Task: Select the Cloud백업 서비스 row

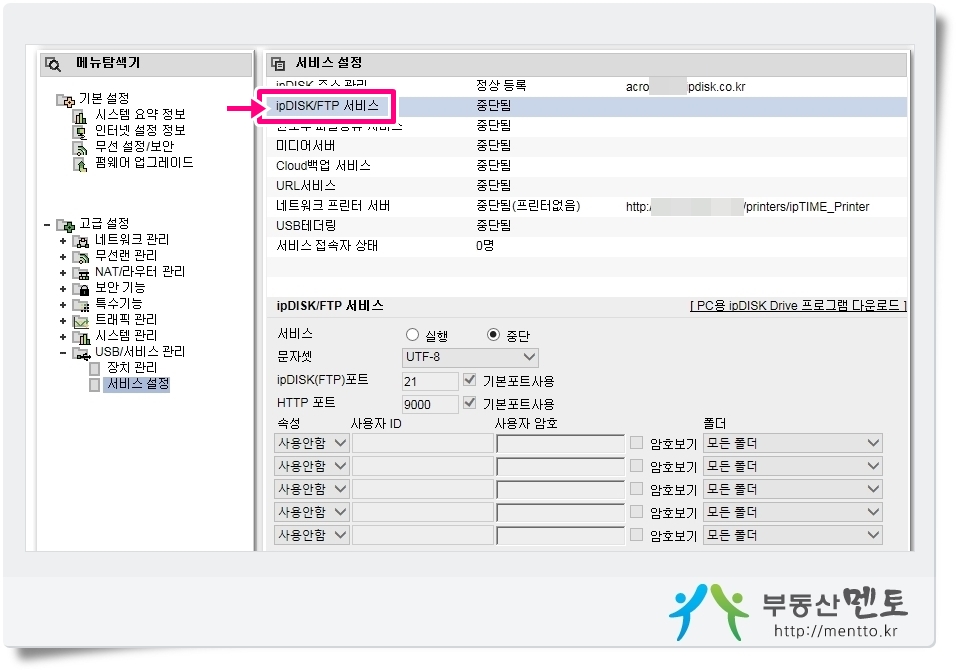Action: point(587,166)
